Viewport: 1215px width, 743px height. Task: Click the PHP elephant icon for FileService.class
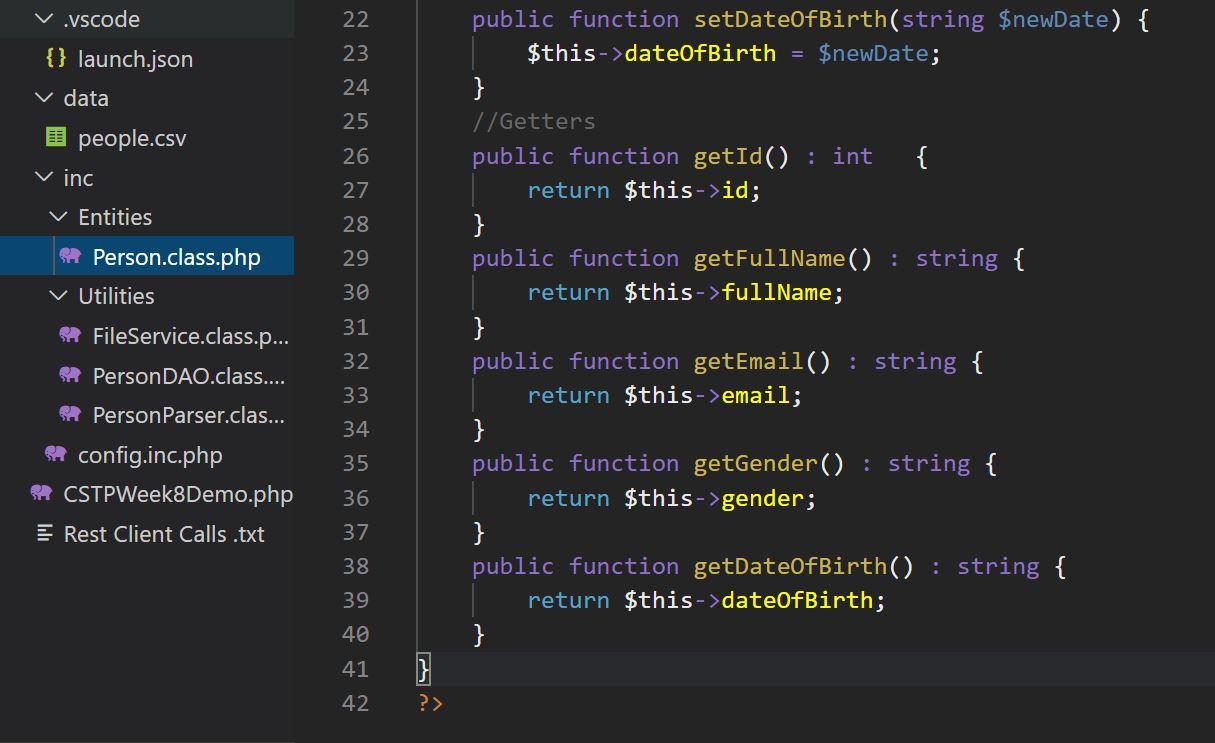(x=70, y=335)
